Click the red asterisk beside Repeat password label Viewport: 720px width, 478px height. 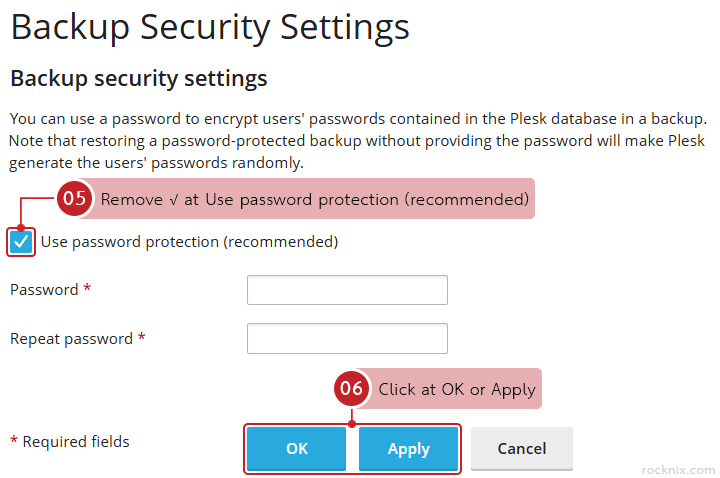[141, 339]
